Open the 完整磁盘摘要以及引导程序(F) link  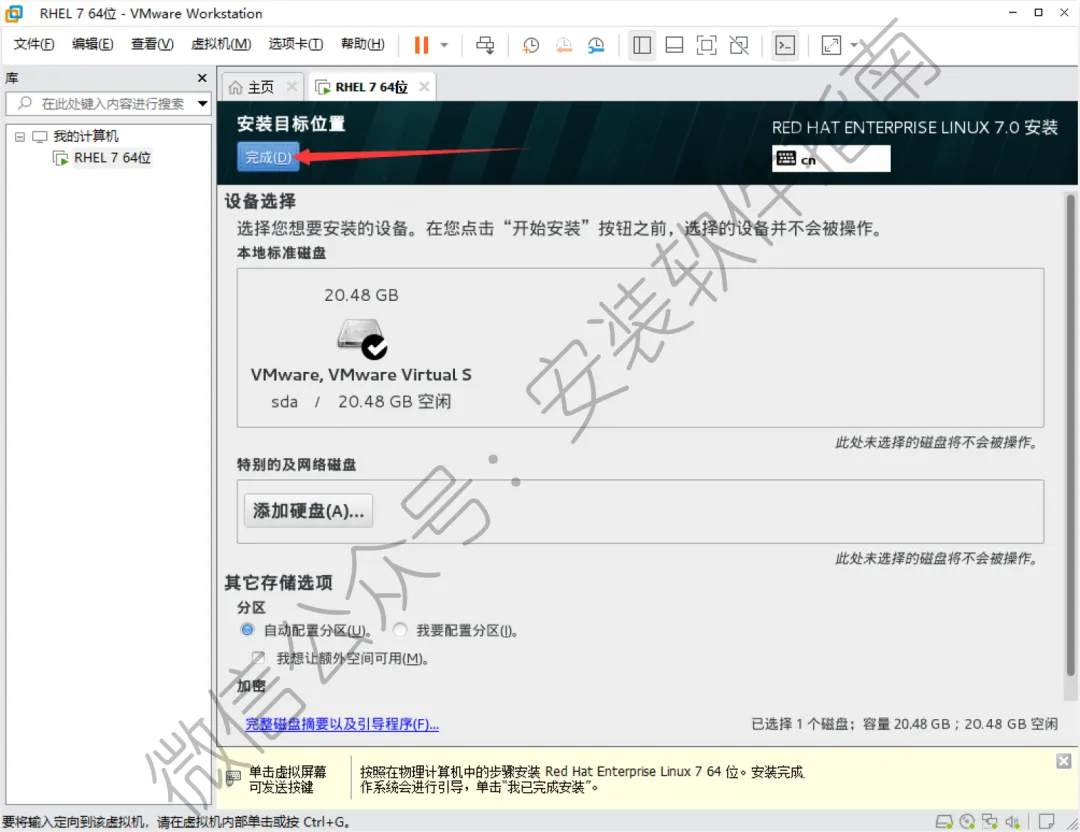click(x=342, y=724)
